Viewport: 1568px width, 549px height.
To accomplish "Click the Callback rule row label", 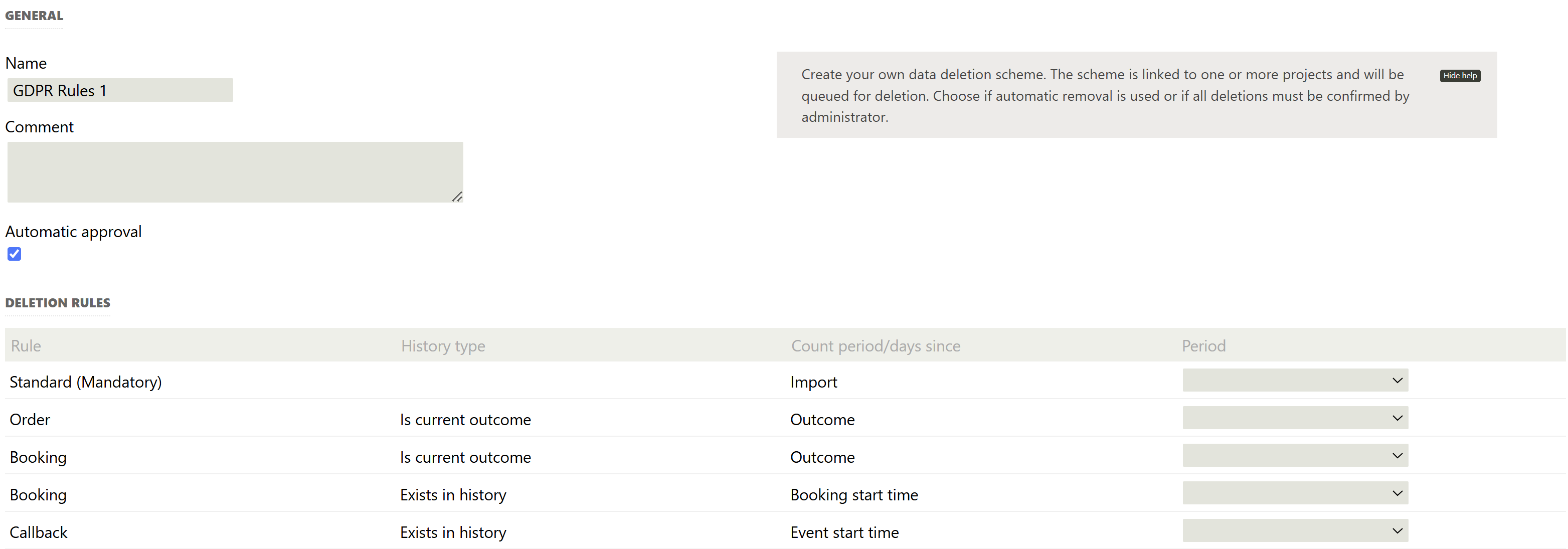I will (x=38, y=532).
